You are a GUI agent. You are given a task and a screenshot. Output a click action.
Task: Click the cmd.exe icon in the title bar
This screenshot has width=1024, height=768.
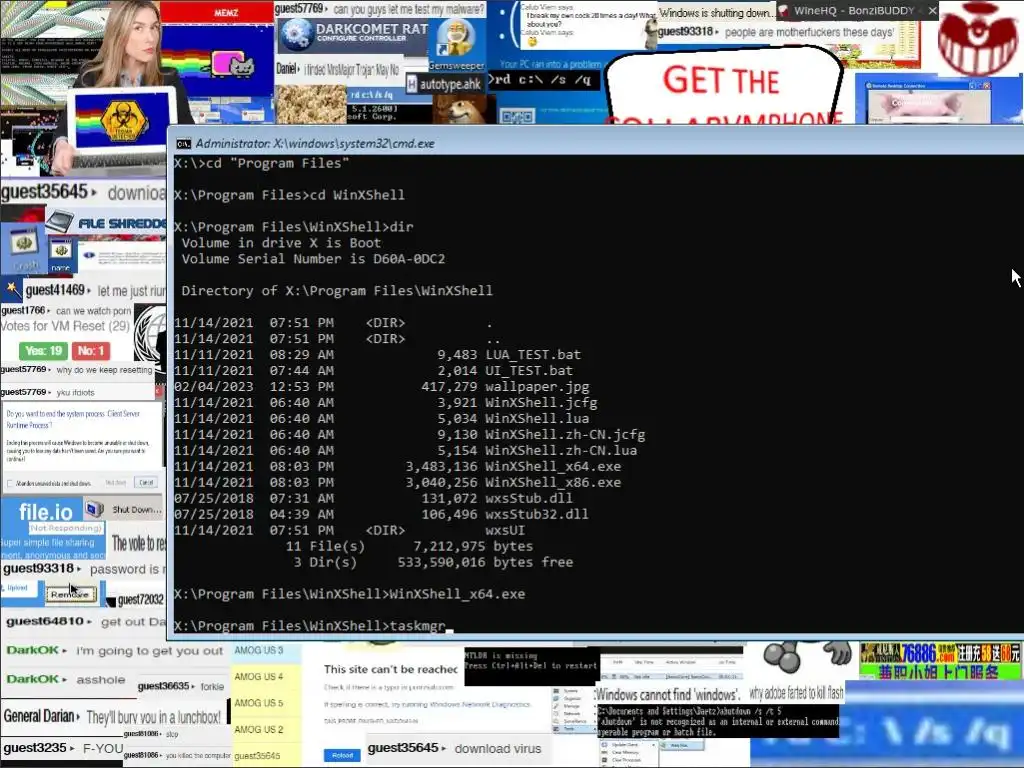tap(184, 144)
